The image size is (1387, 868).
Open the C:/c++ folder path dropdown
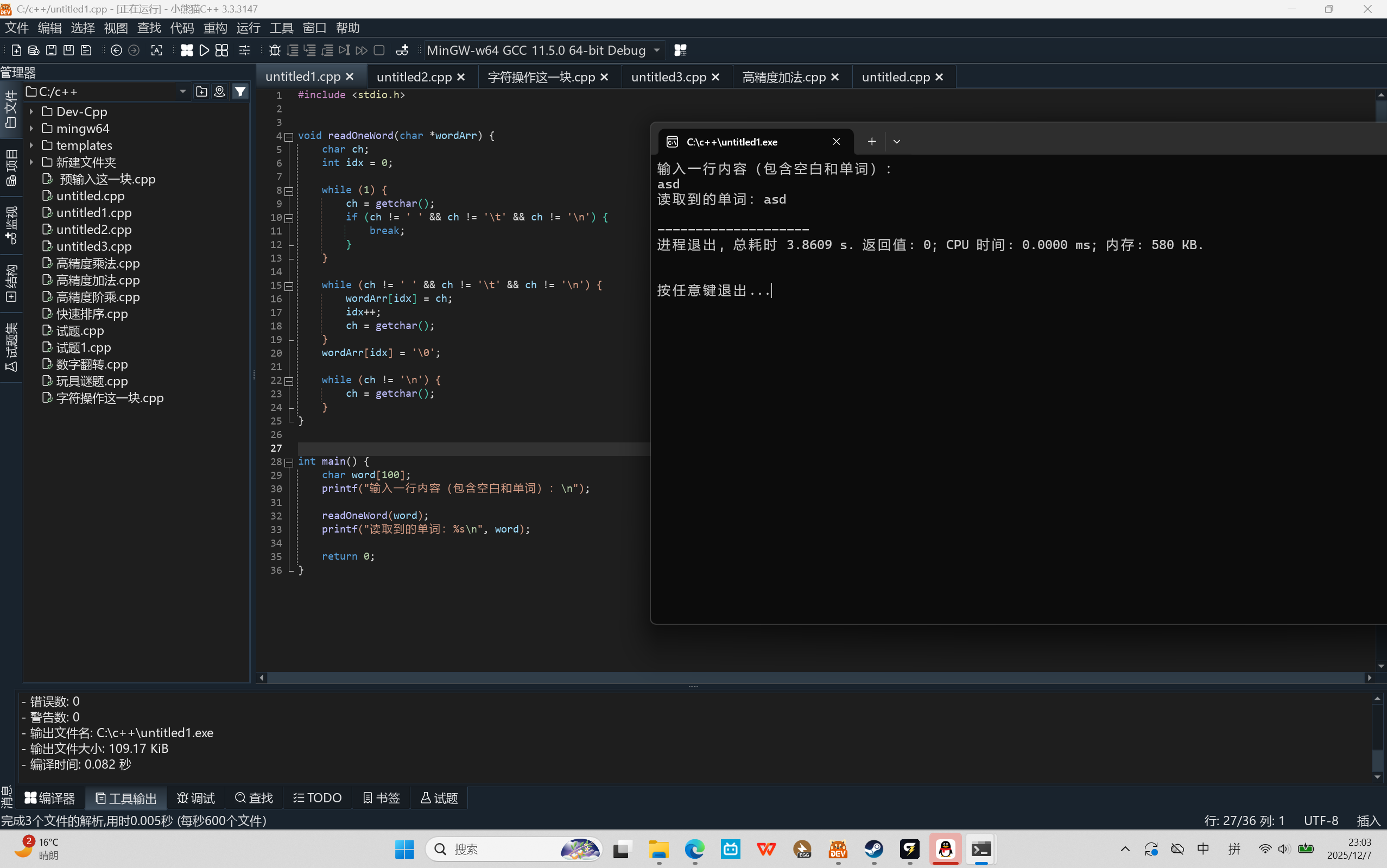click(x=182, y=92)
